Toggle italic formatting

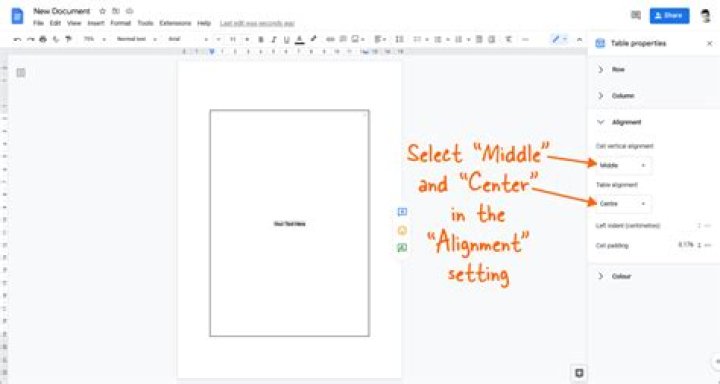(x=274, y=40)
